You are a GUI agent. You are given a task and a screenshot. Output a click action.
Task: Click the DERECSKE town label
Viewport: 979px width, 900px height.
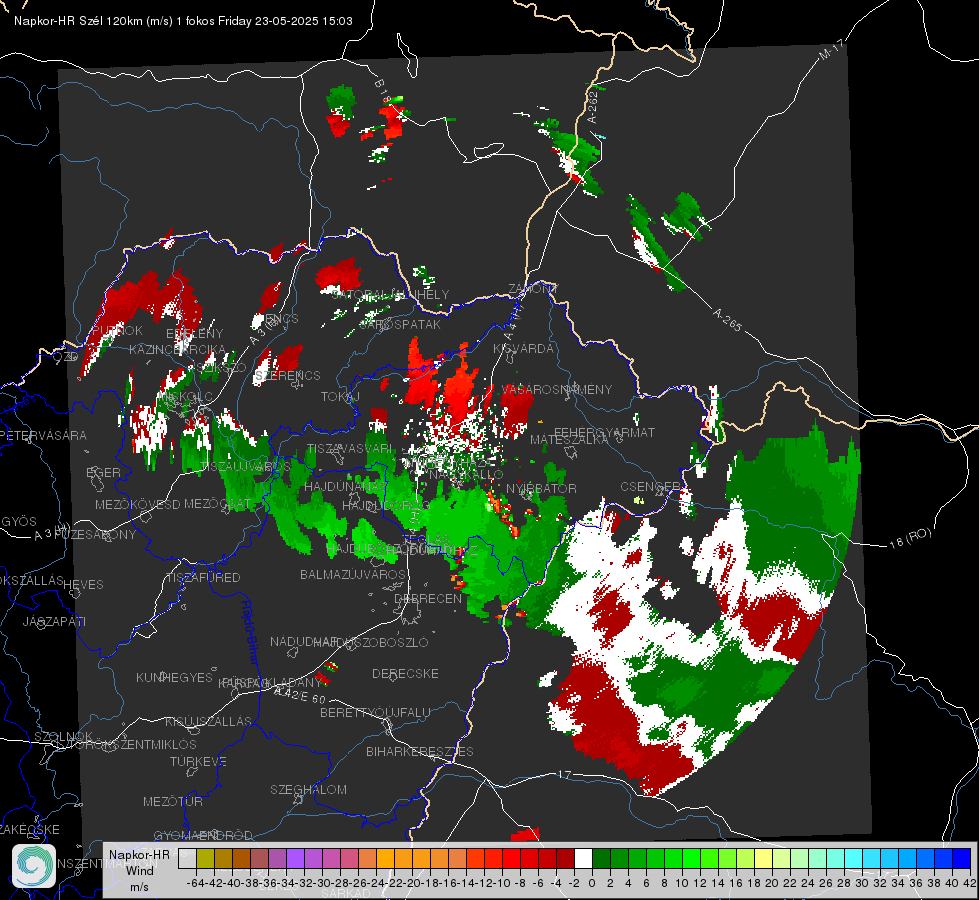[x=405, y=674]
